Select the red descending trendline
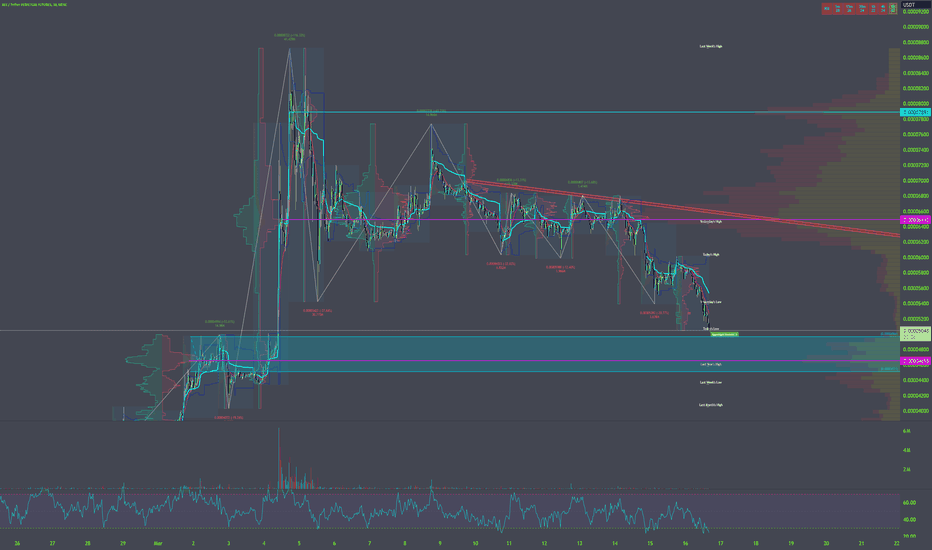The image size is (932, 550). click(684, 208)
